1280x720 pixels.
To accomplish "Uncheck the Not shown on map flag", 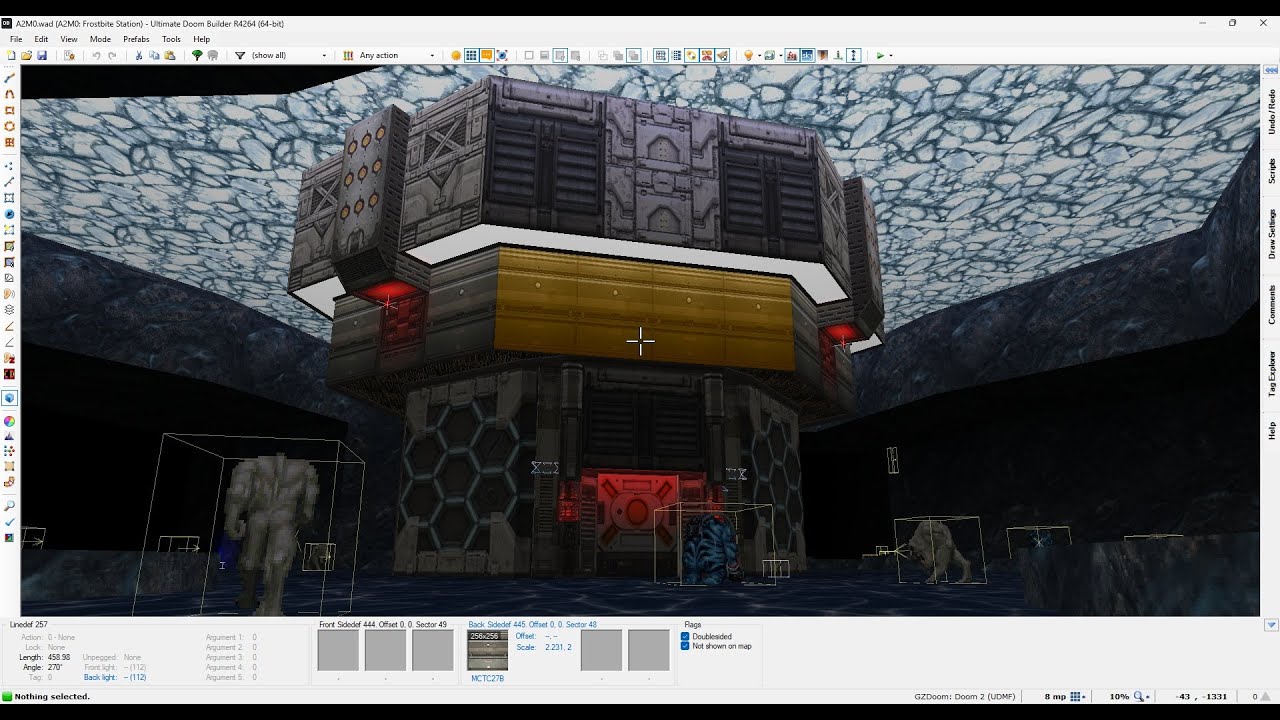I will click(x=685, y=646).
